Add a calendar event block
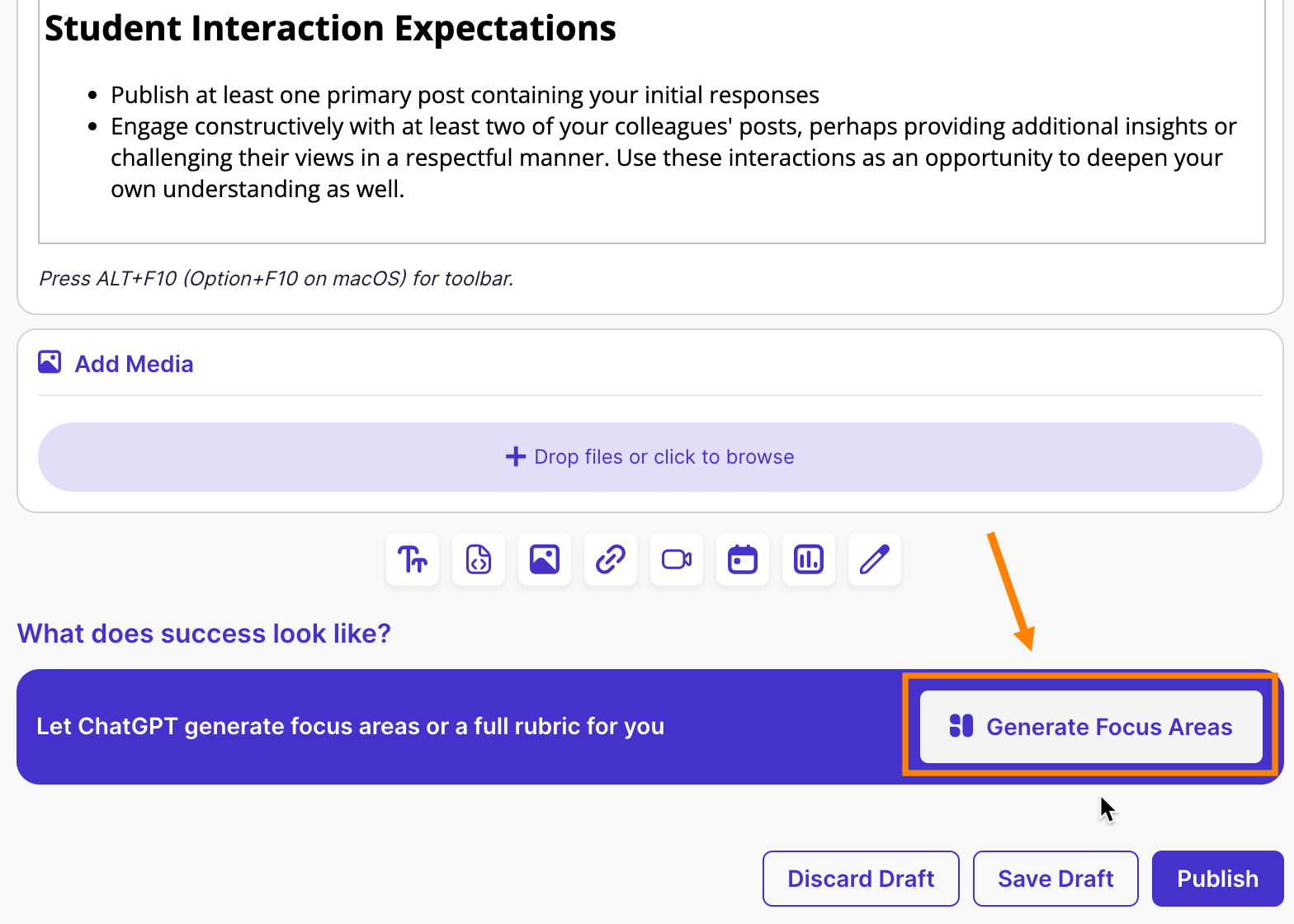The height and width of the screenshot is (924, 1294). pos(743,559)
